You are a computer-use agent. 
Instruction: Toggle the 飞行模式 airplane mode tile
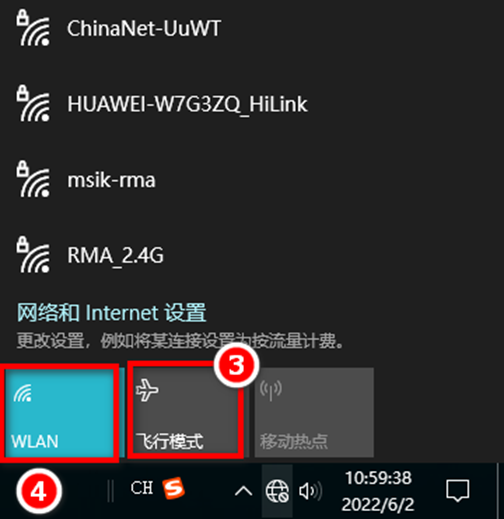pos(187,412)
